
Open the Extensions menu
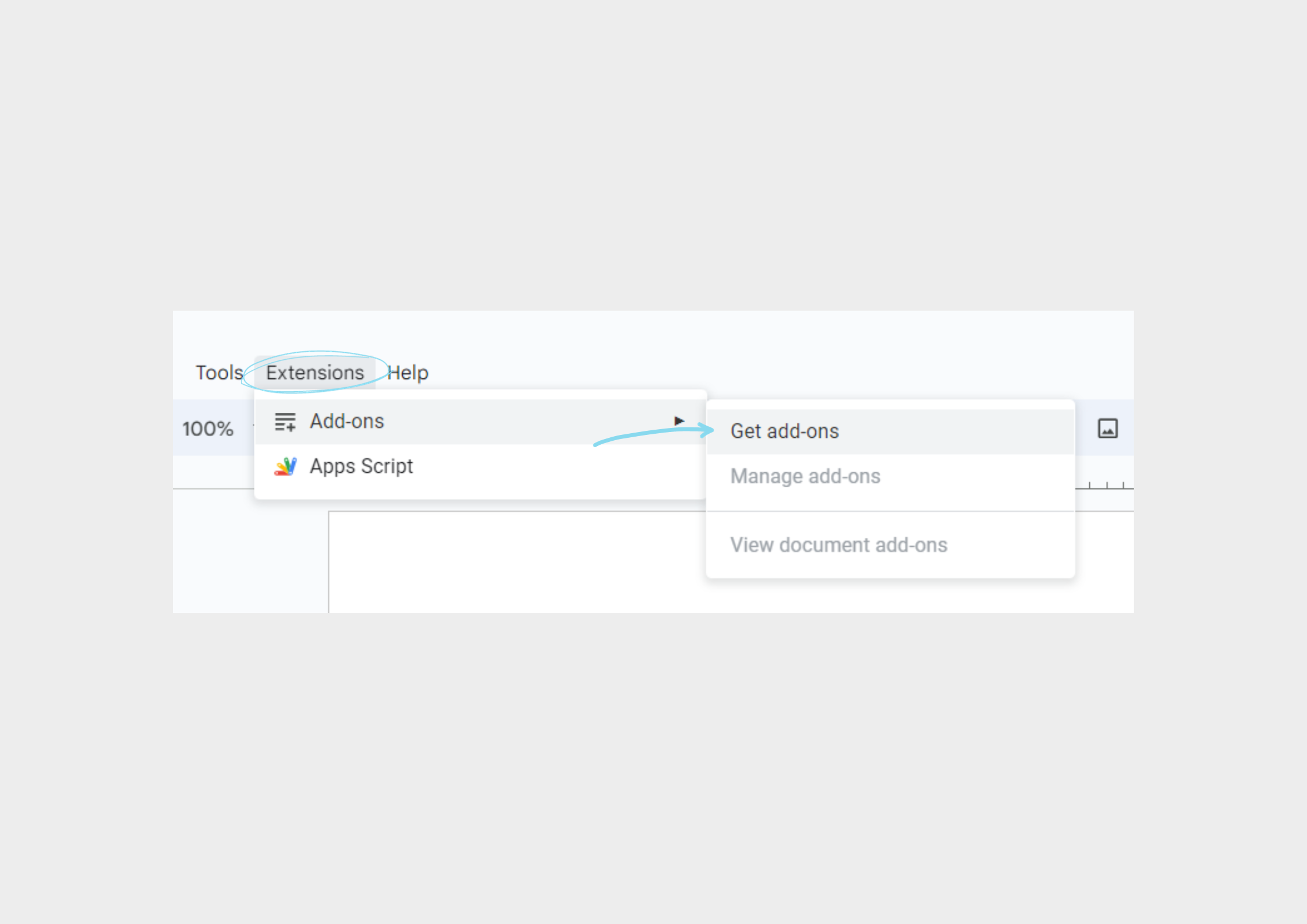315,373
